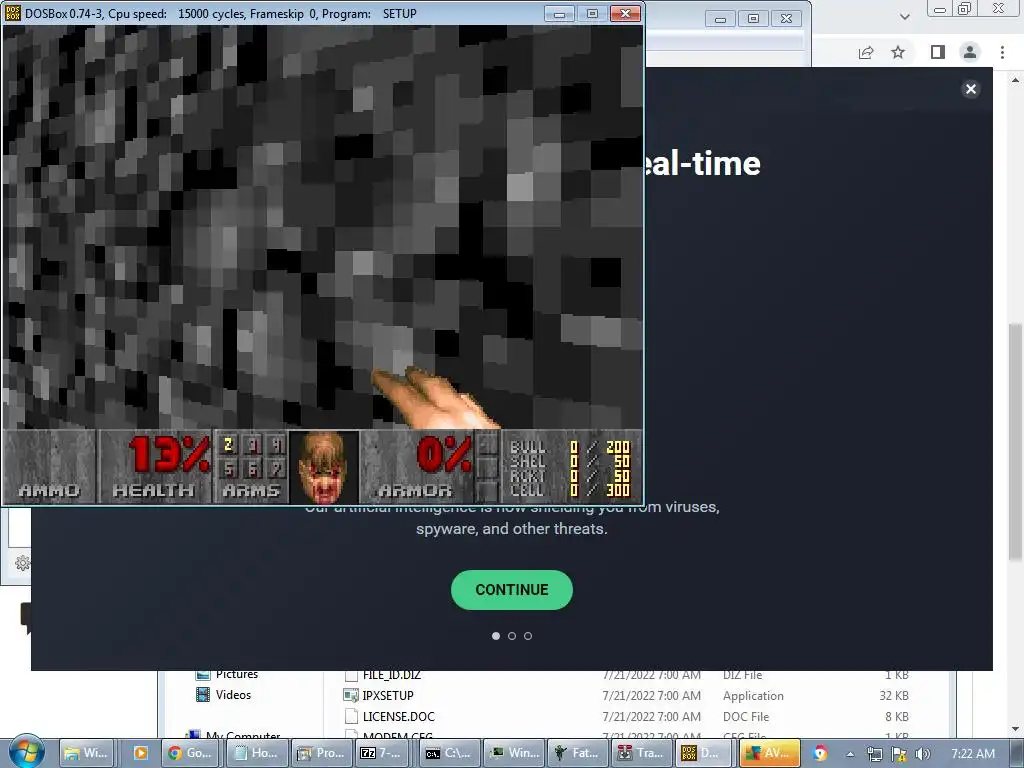
Task: Select the Videos library in Explorer tree
Action: tap(233, 695)
